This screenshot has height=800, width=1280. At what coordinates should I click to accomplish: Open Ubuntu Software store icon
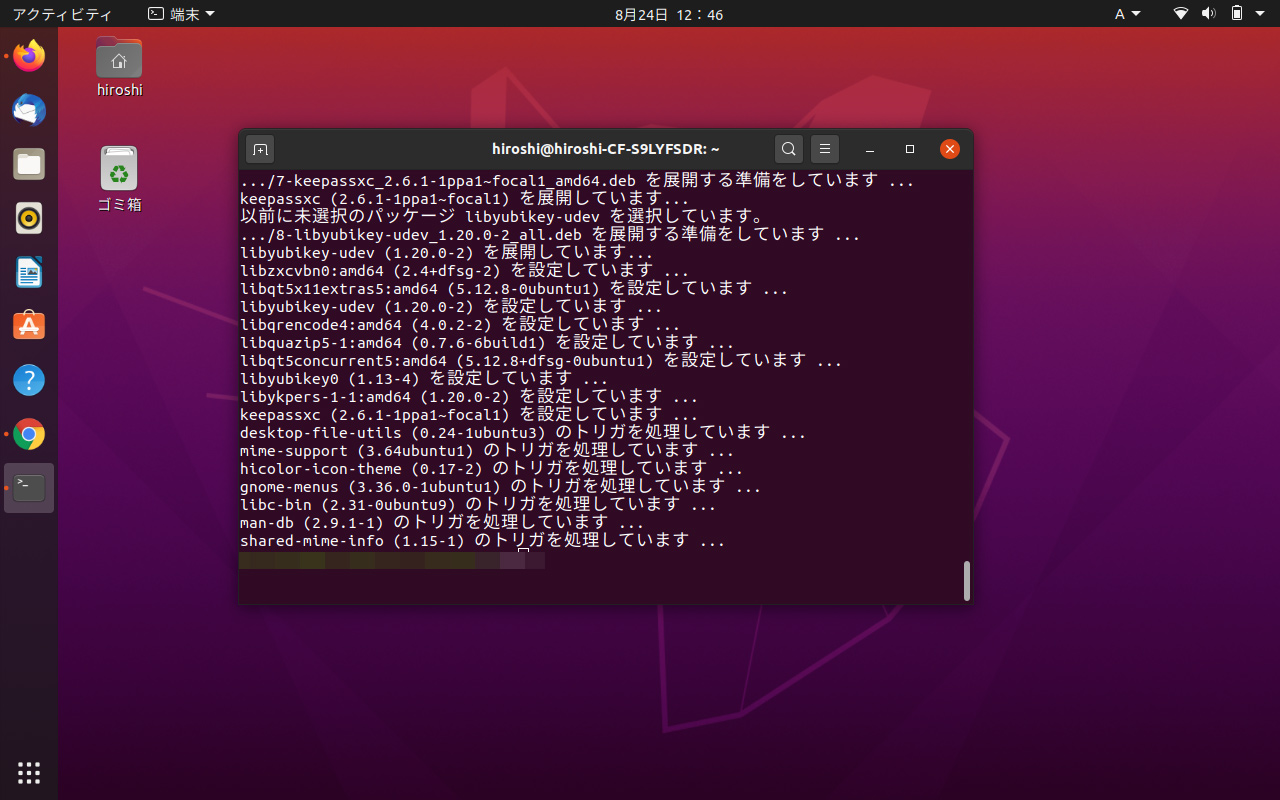29,326
